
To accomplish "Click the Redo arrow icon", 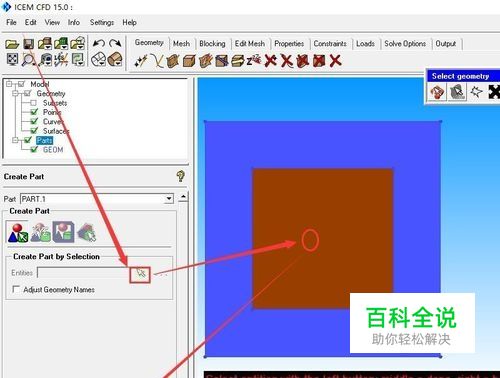I will 115,44.
